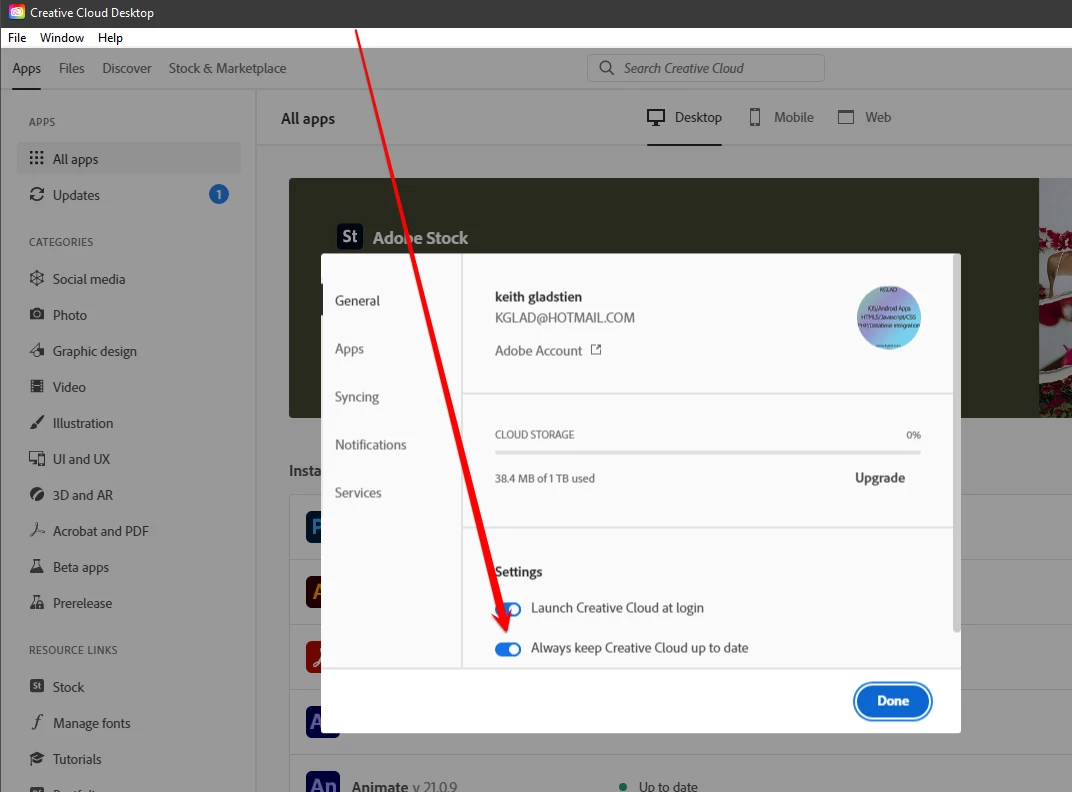1072x792 pixels.
Task: Click the Photo camera icon
Action: [x=37, y=314]
